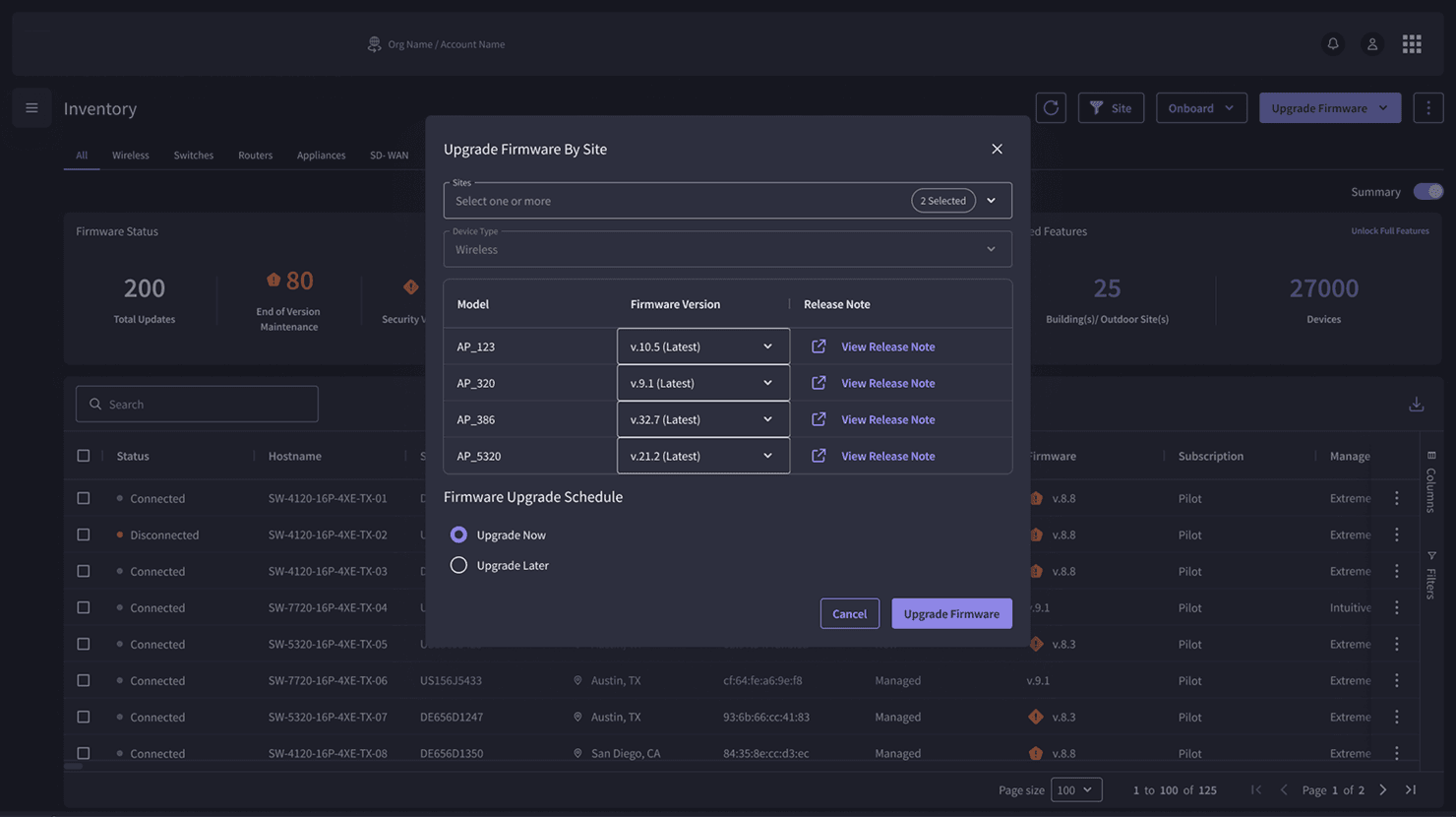Viewport: 1456px width, 817px height.
Task: Click the horizontal table scrollbar
Action: (74, 766)
